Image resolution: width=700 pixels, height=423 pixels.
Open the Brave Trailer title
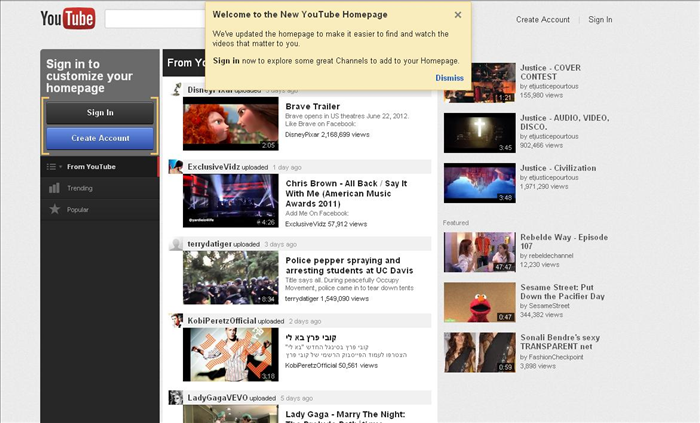pos(312,106)
